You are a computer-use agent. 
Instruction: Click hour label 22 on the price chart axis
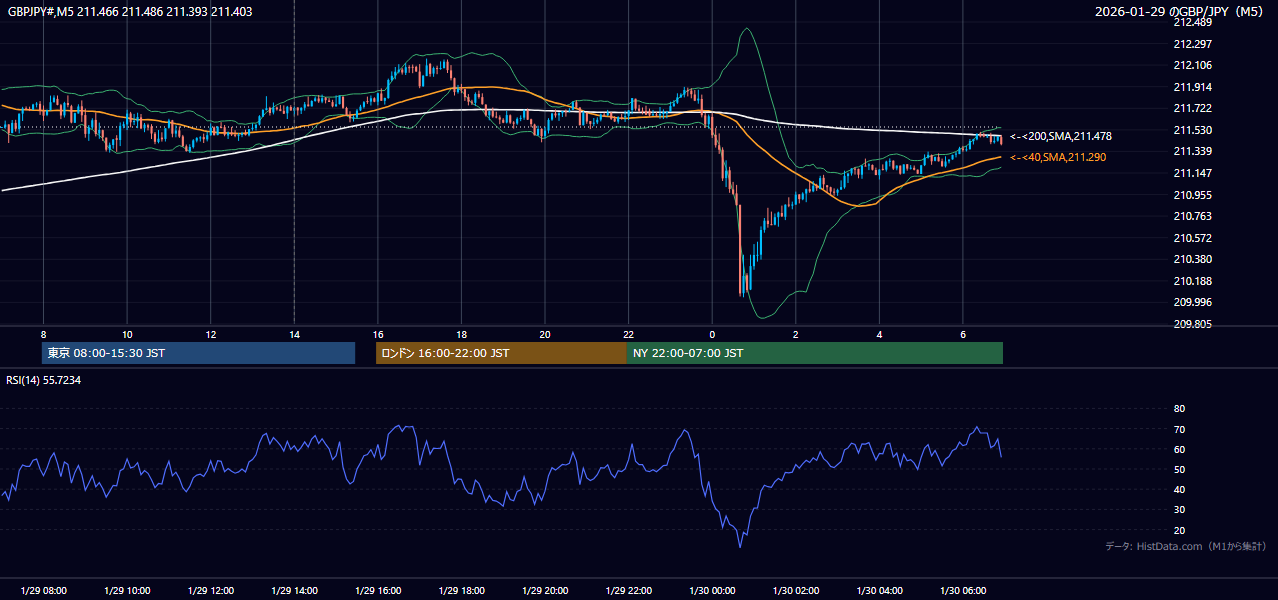tap(628, 334)
